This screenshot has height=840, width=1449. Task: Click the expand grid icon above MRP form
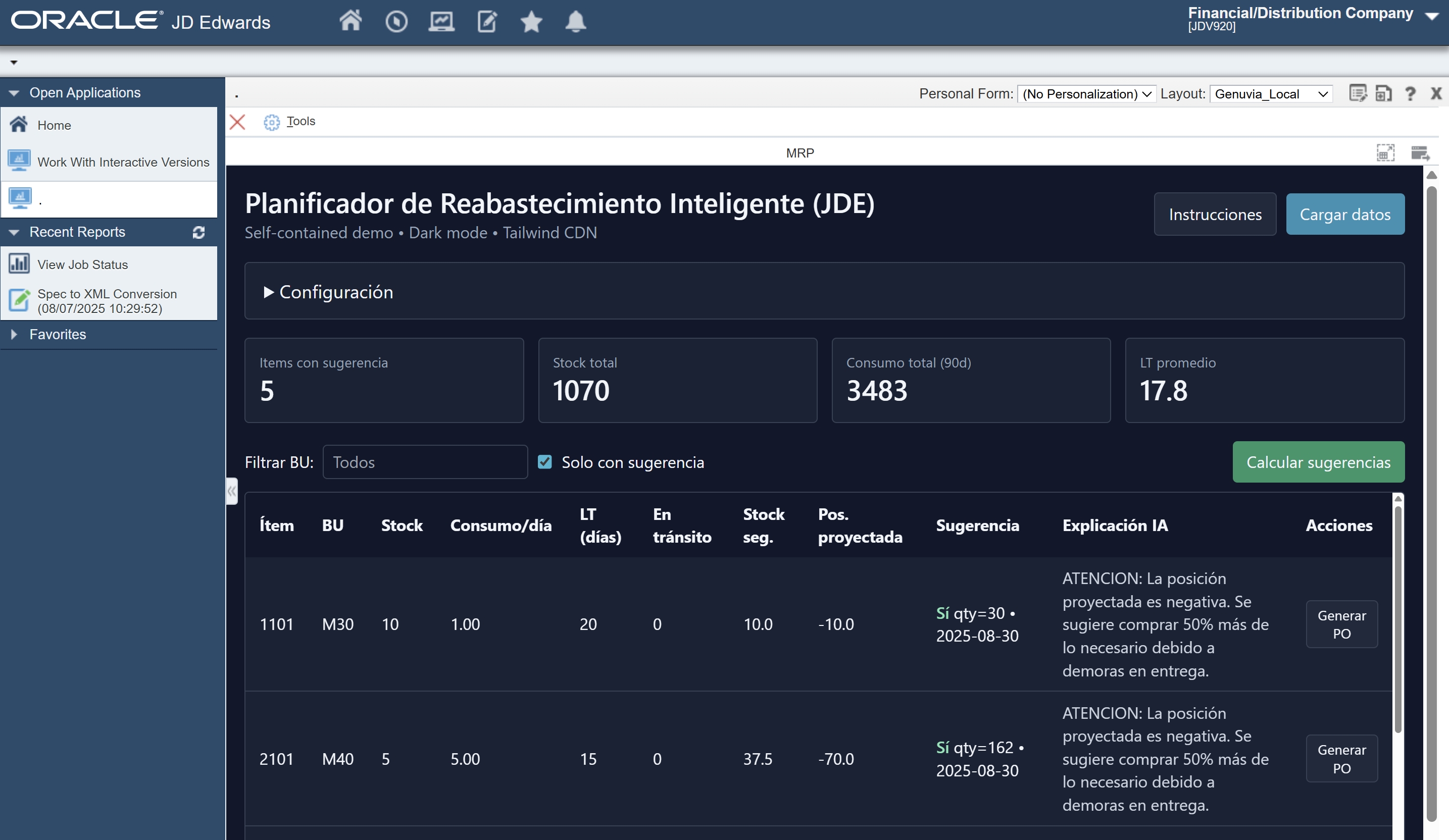(x=1386, y=152)
